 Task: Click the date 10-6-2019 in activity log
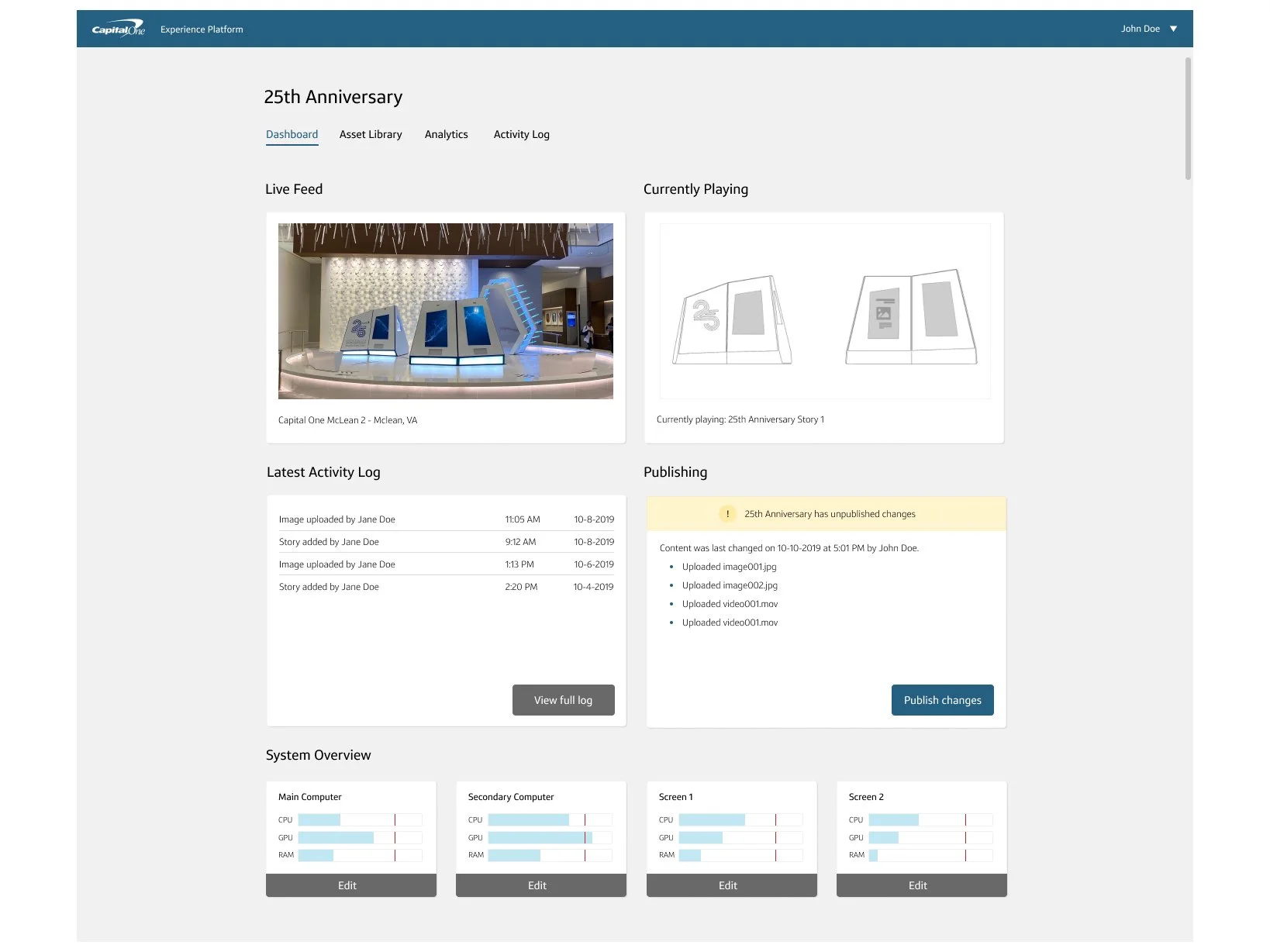[x=594, y=564]
